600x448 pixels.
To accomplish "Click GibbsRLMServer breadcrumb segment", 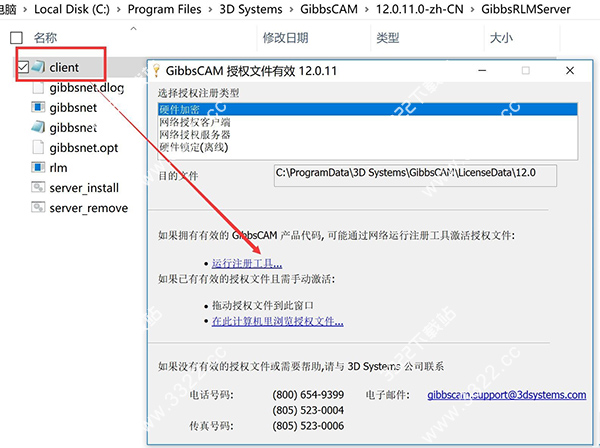I will [526, 9].
